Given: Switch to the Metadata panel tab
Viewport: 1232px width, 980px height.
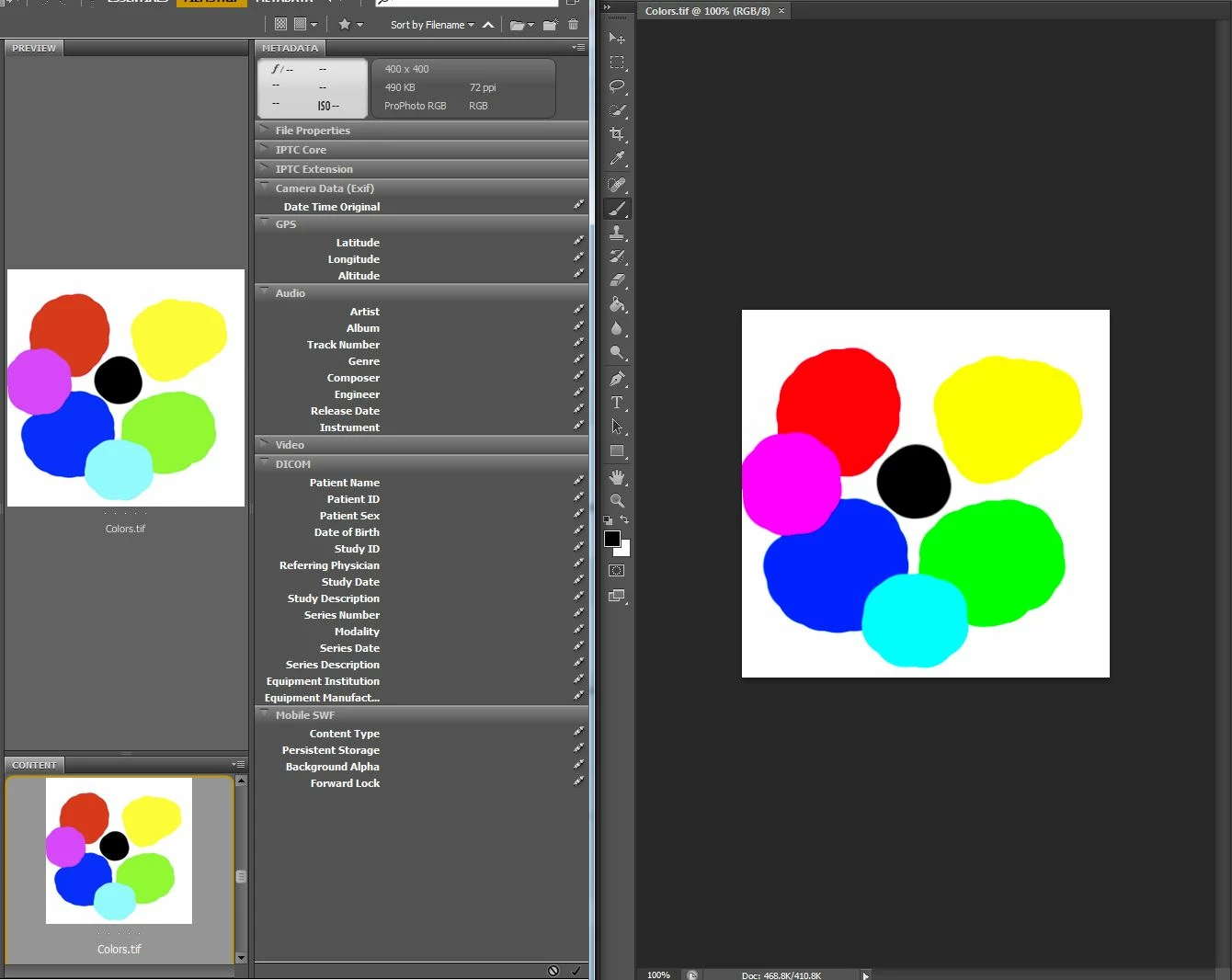Looking at the screenshot, I should [x=290, y=48].
